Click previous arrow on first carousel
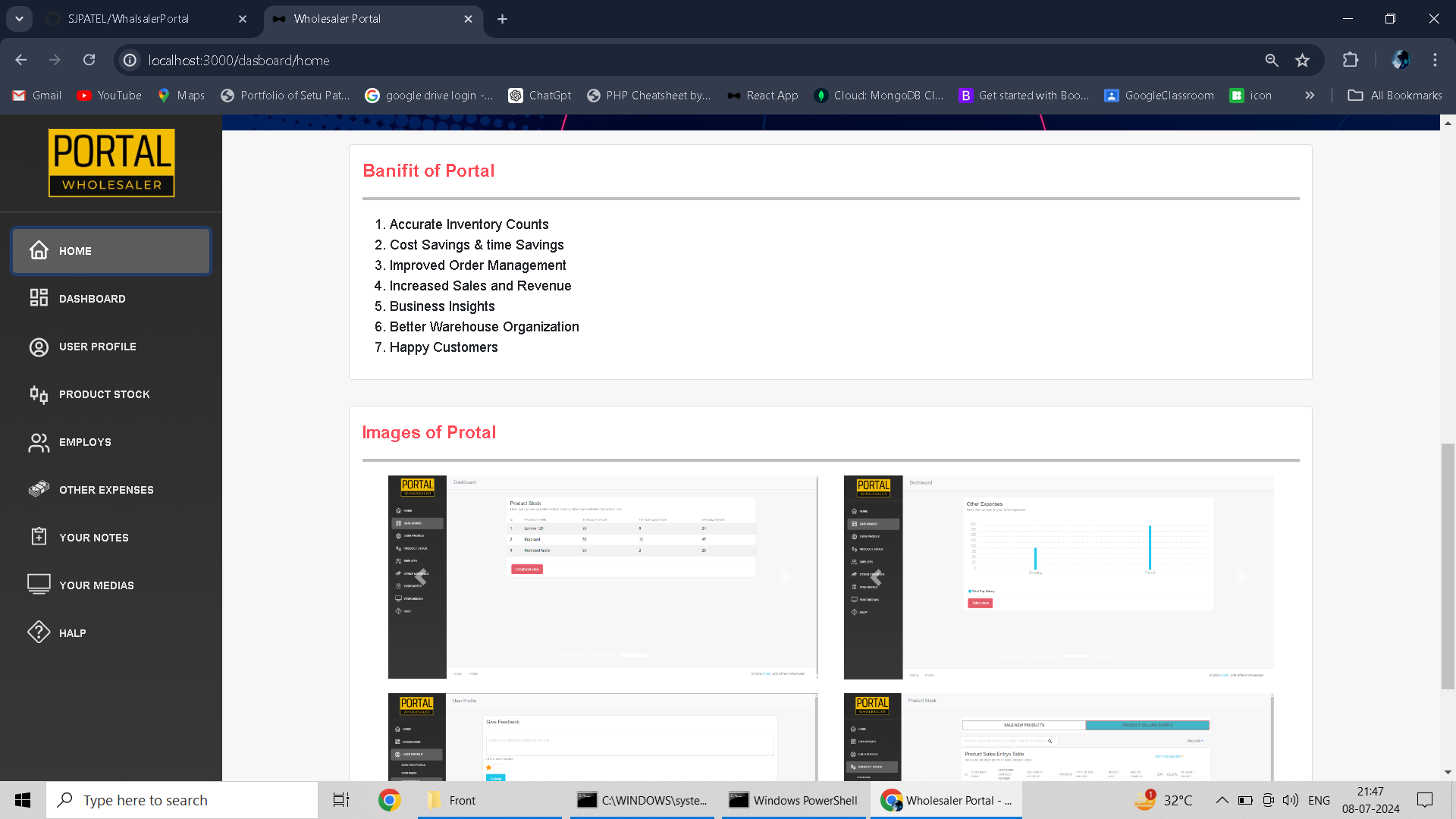The width and height of the screenshot is (1456, 819). pyautogui.click(x=420, y=577)
